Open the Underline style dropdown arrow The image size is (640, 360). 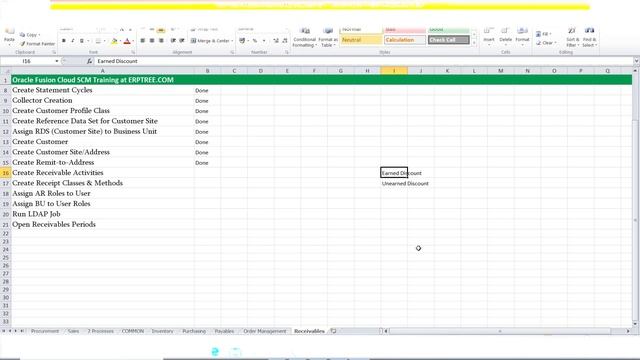(88, 41)
